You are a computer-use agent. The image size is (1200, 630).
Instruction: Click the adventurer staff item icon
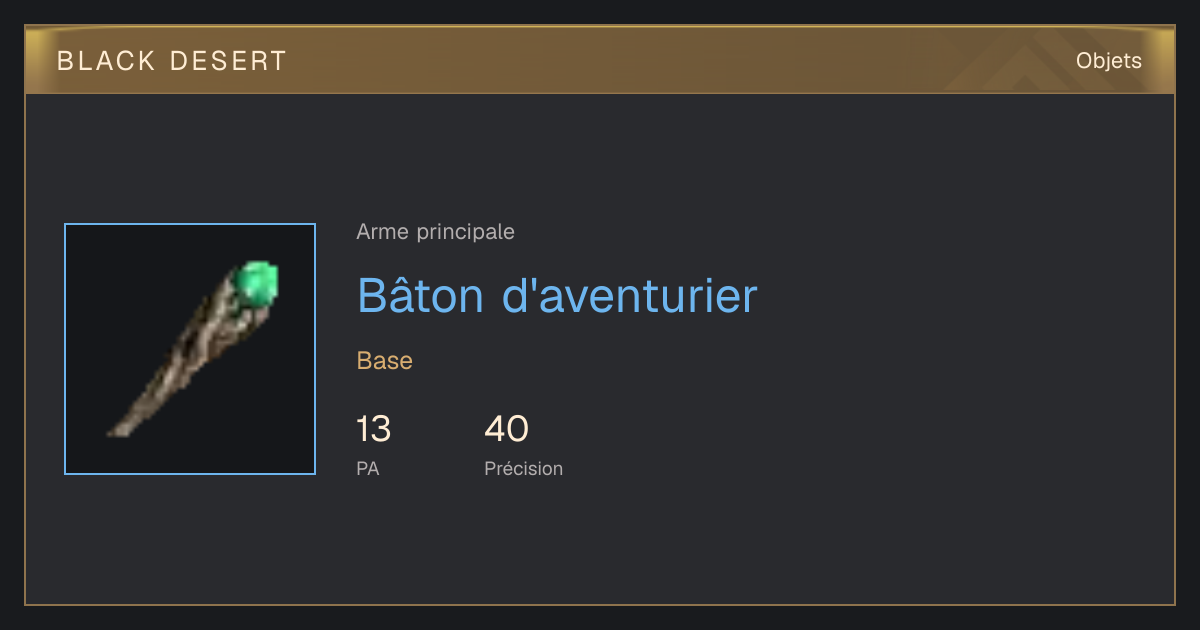[x=194, y=349]
